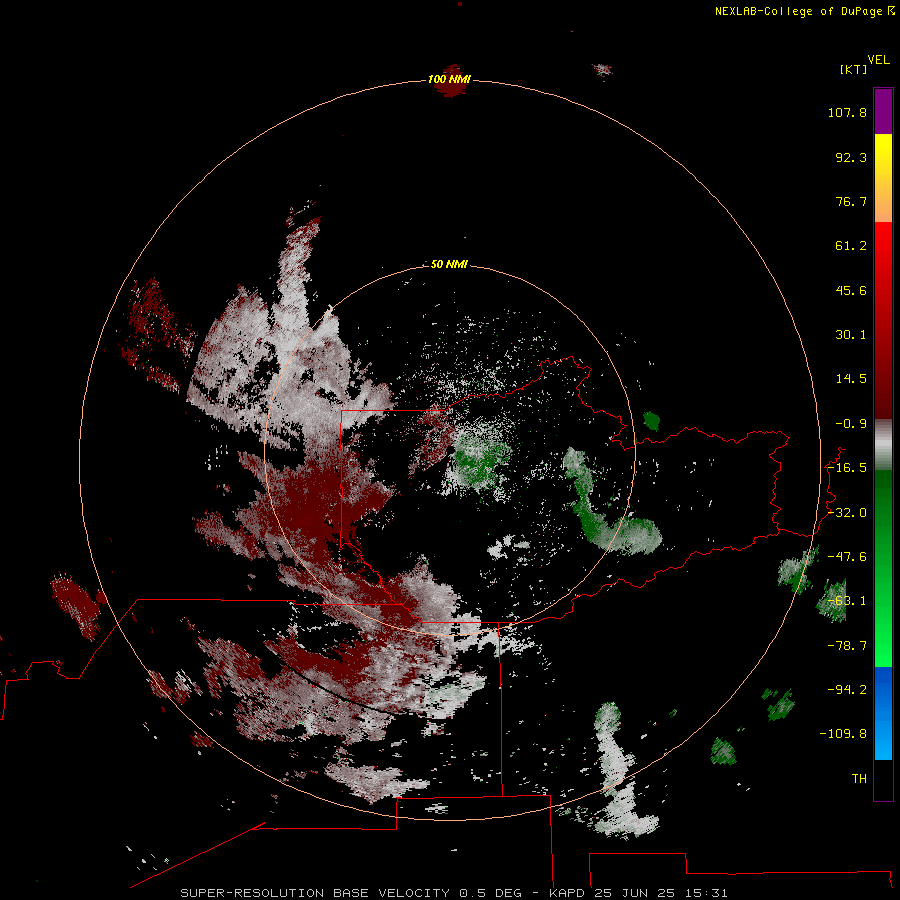The image size is (900, 900).
Task: Select the 50 NMI range ring label
Action: click(x=449, y=264)
